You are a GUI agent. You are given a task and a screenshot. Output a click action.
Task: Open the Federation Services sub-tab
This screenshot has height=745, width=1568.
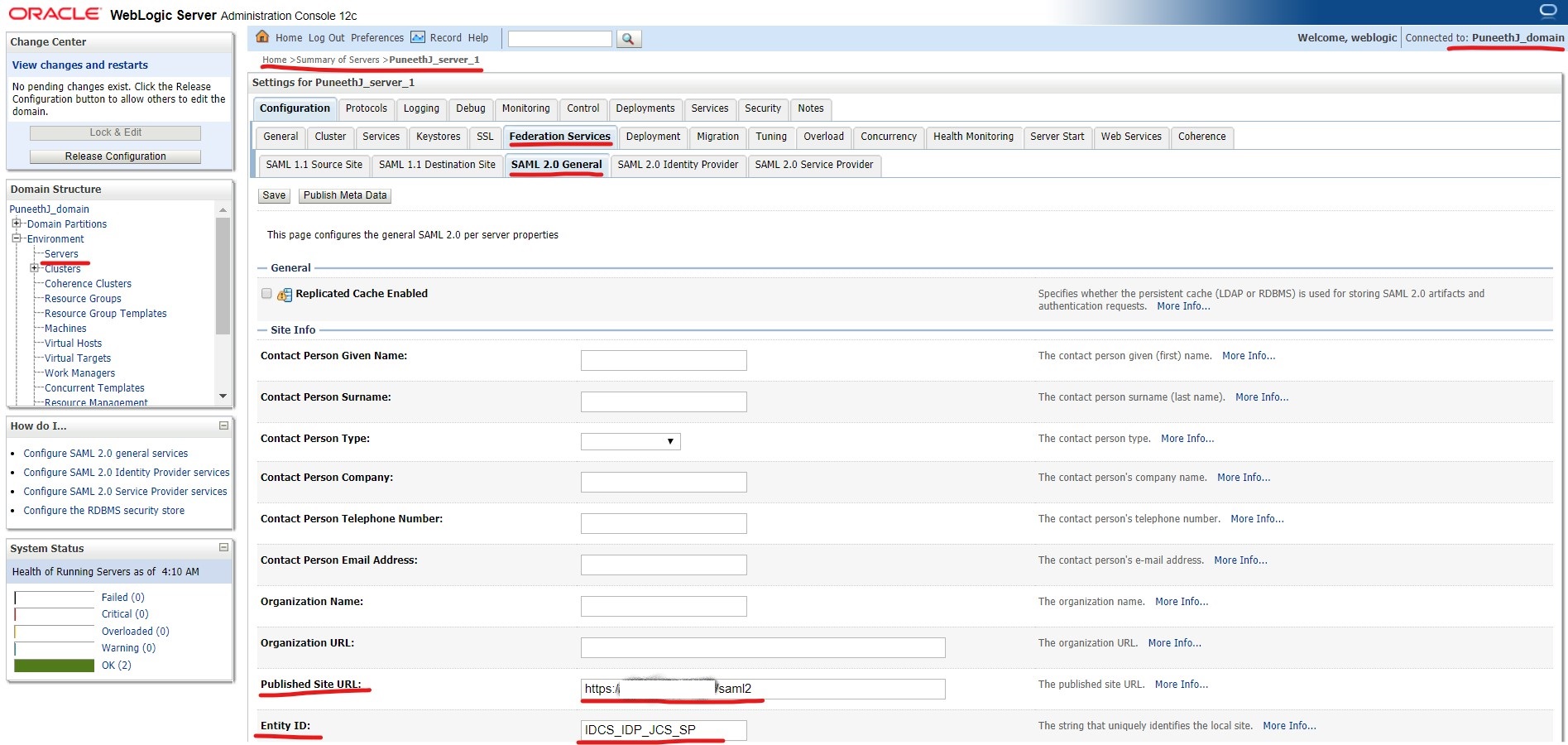pos(559,137)
